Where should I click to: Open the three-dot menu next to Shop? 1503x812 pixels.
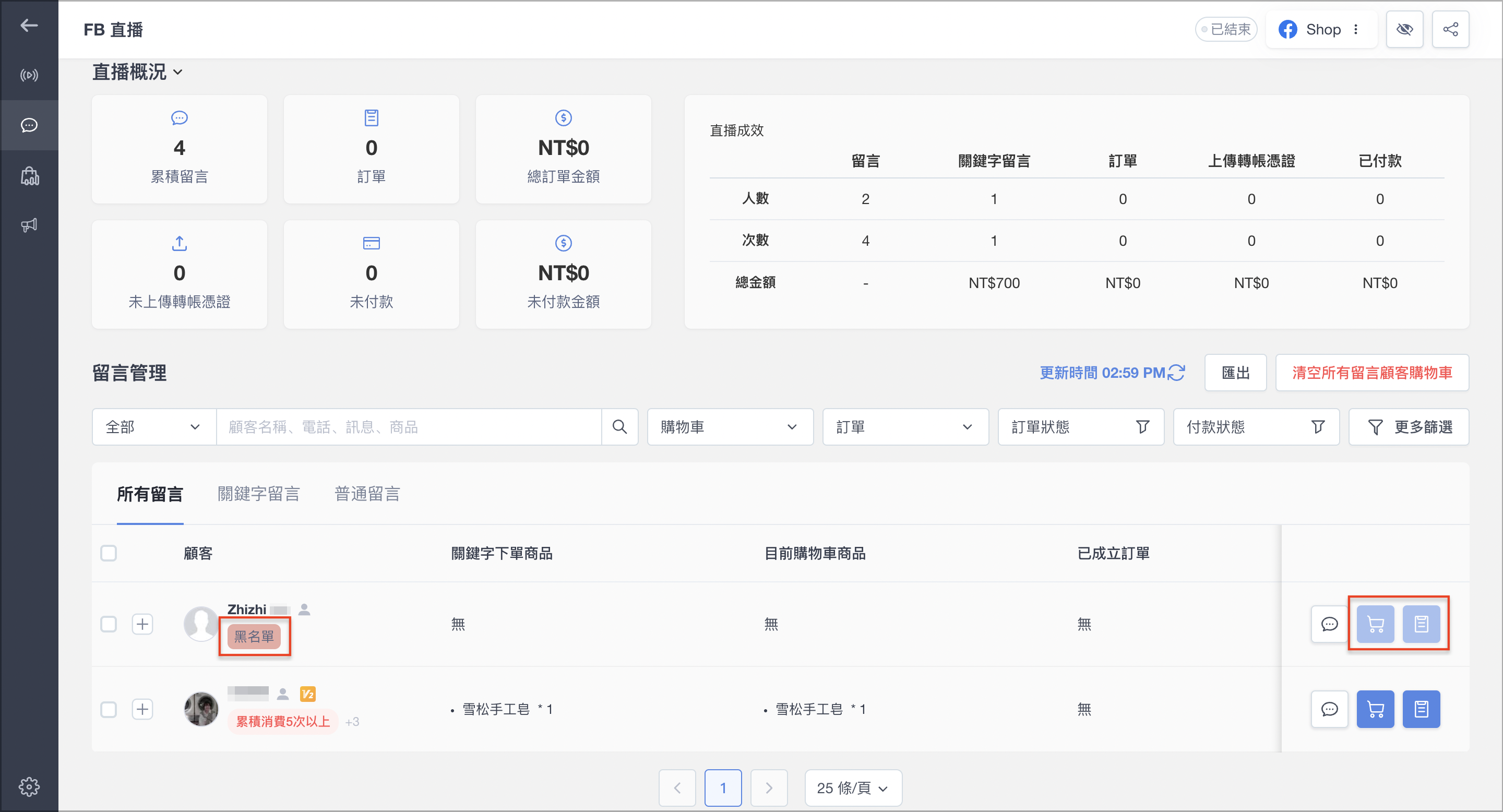pos(1356,29)
